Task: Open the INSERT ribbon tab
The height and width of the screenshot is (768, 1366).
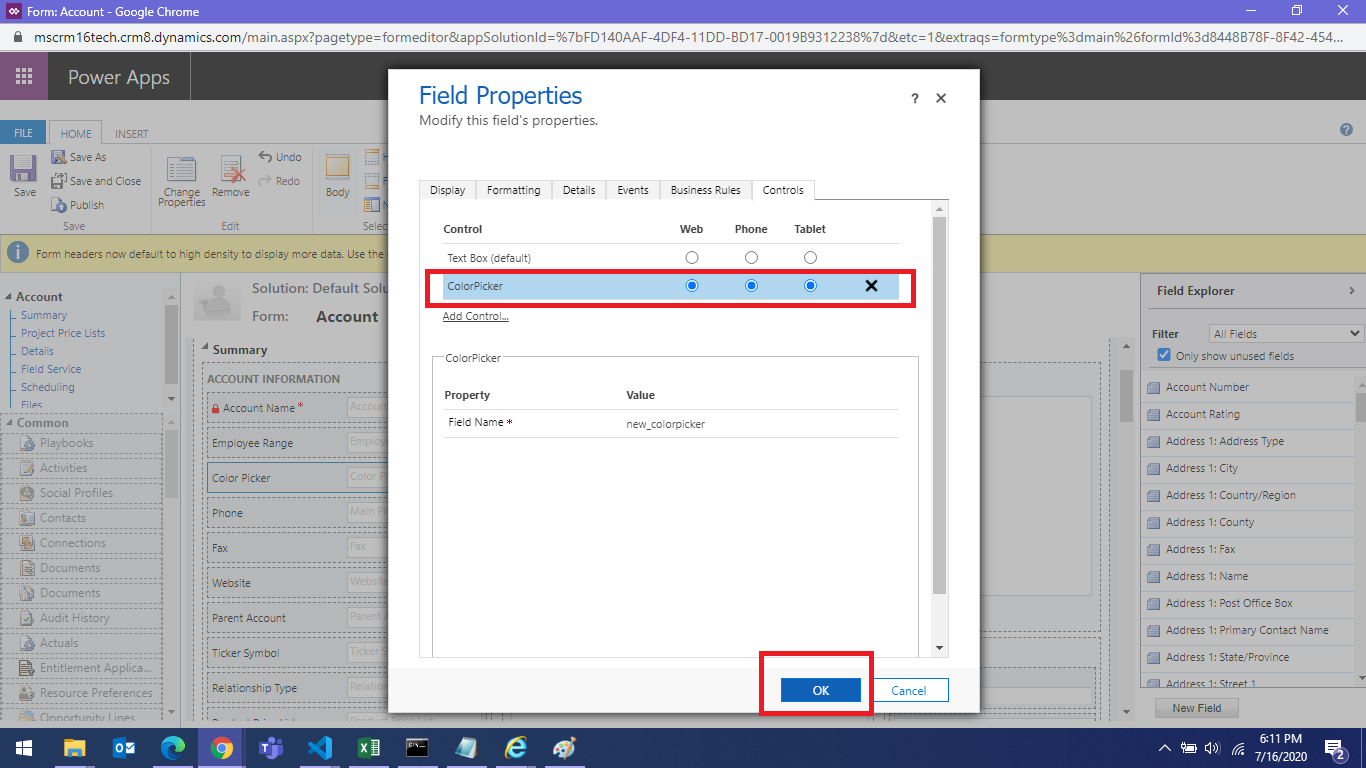Action: coord(130,132)
